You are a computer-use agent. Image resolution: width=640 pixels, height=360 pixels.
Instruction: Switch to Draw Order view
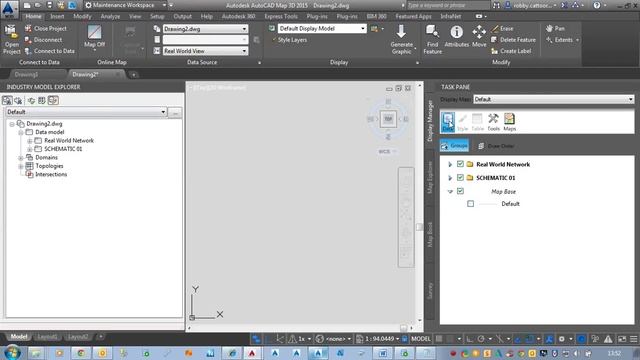496,146
